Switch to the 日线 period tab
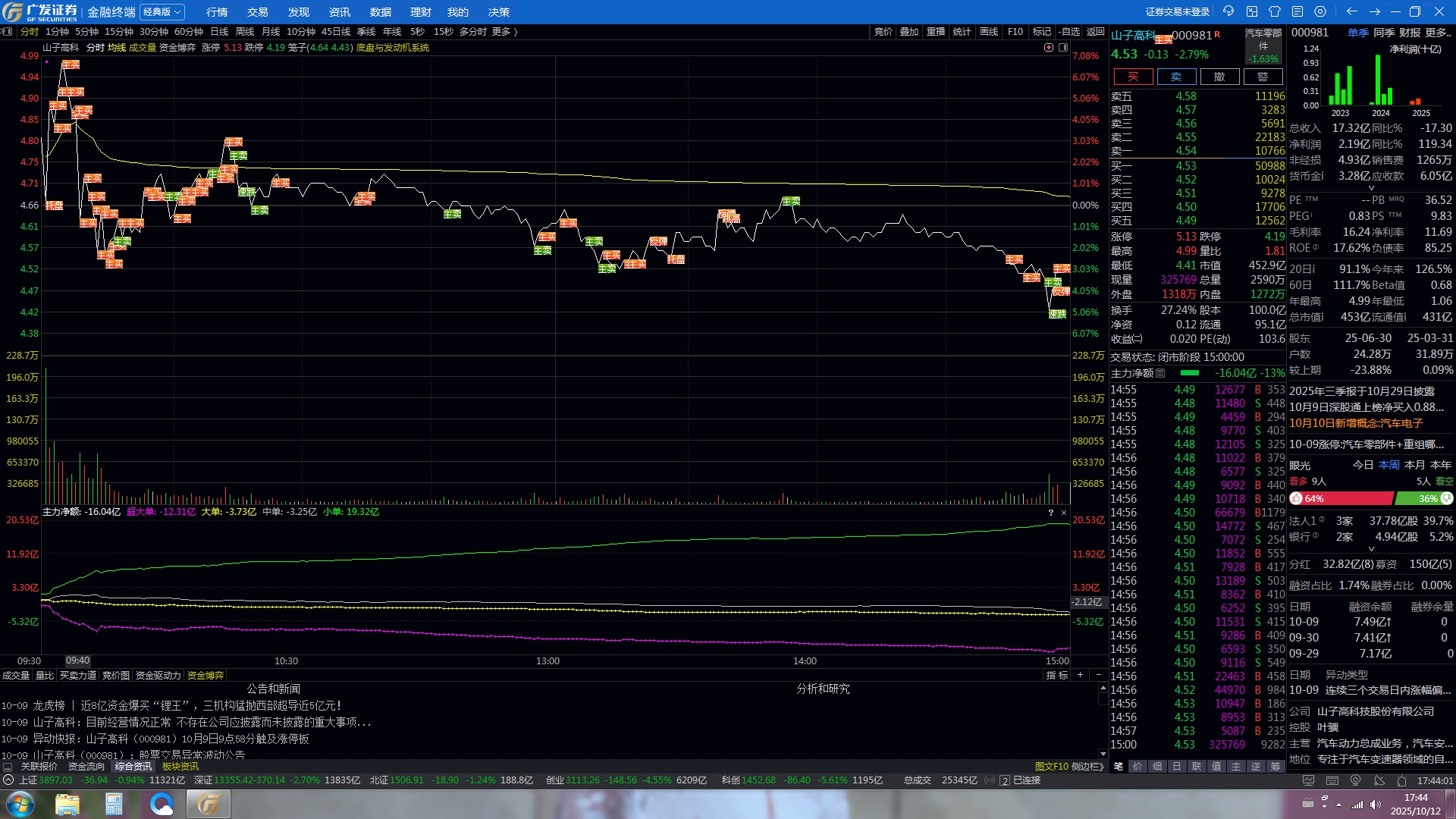The image size is (1456, 819). click(219, 32)
